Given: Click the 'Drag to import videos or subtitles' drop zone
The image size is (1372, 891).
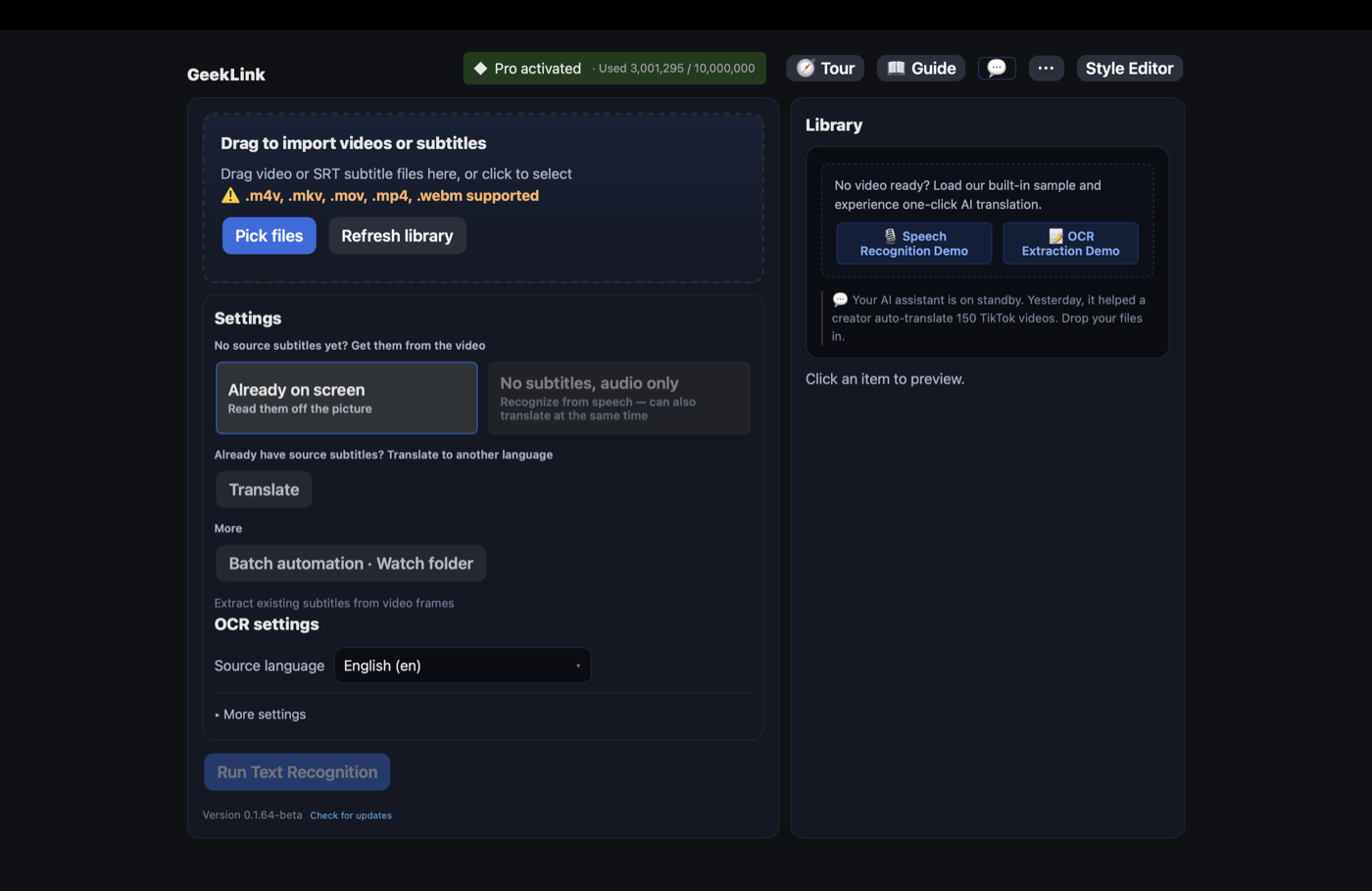Looking at the screenshot, I should [483, 198].
